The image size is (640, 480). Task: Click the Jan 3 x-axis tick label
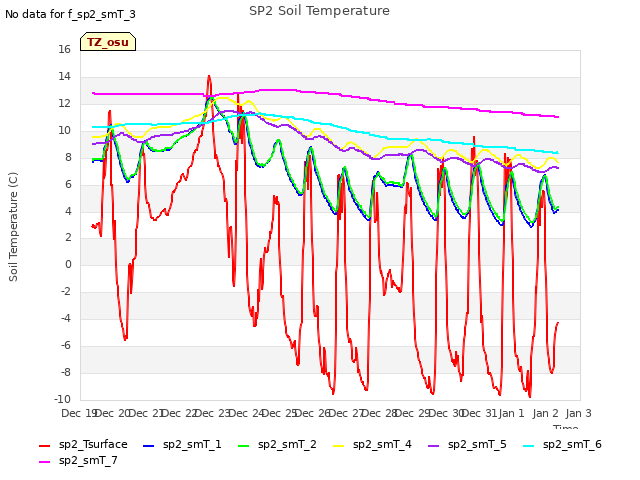point(579,413)
